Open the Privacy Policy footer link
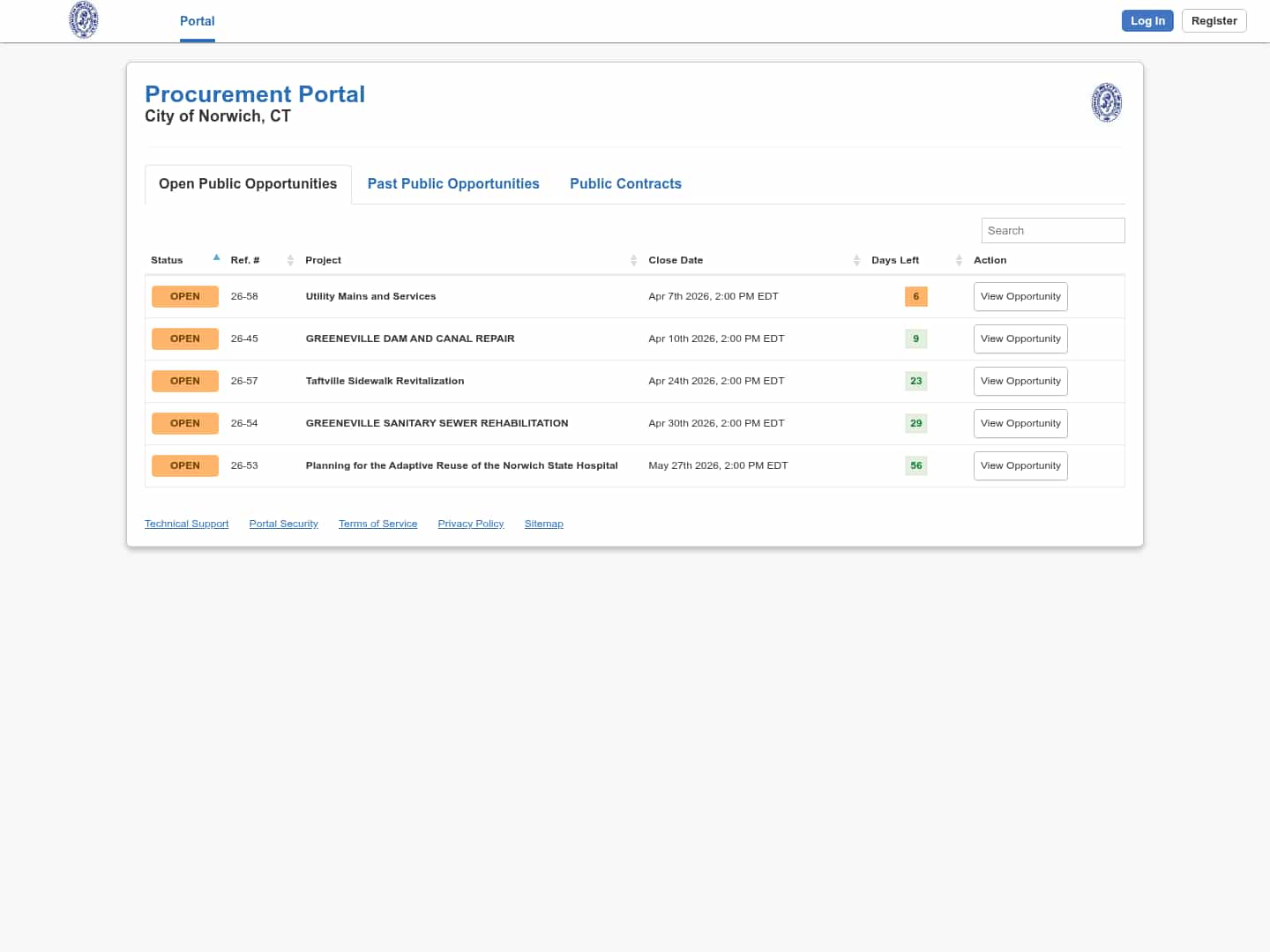This screenshot has width=1270, height=952. [471, 524]
